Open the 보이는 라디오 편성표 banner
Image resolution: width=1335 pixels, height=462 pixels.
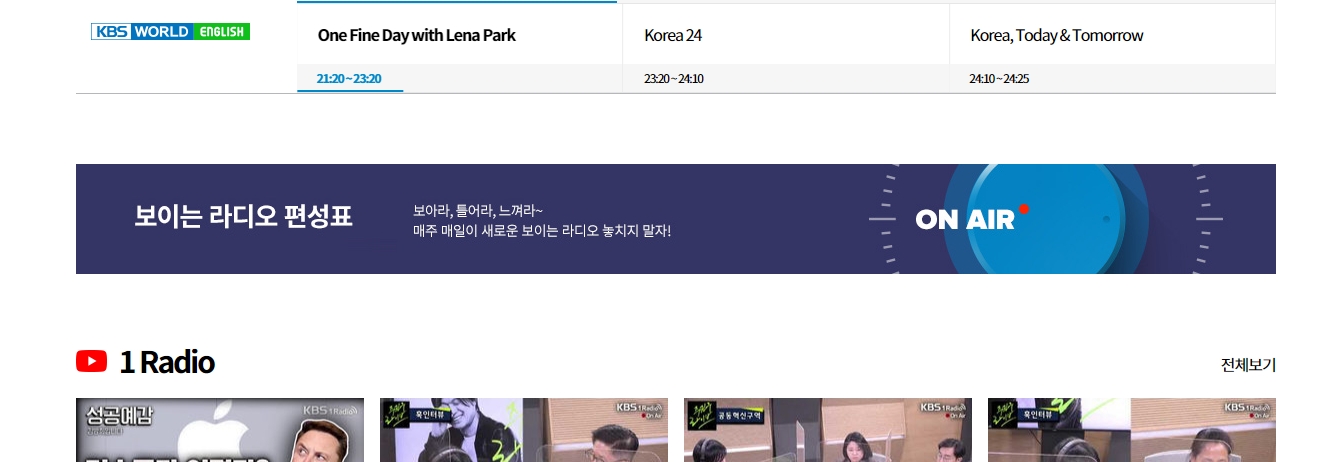point(676,219)
